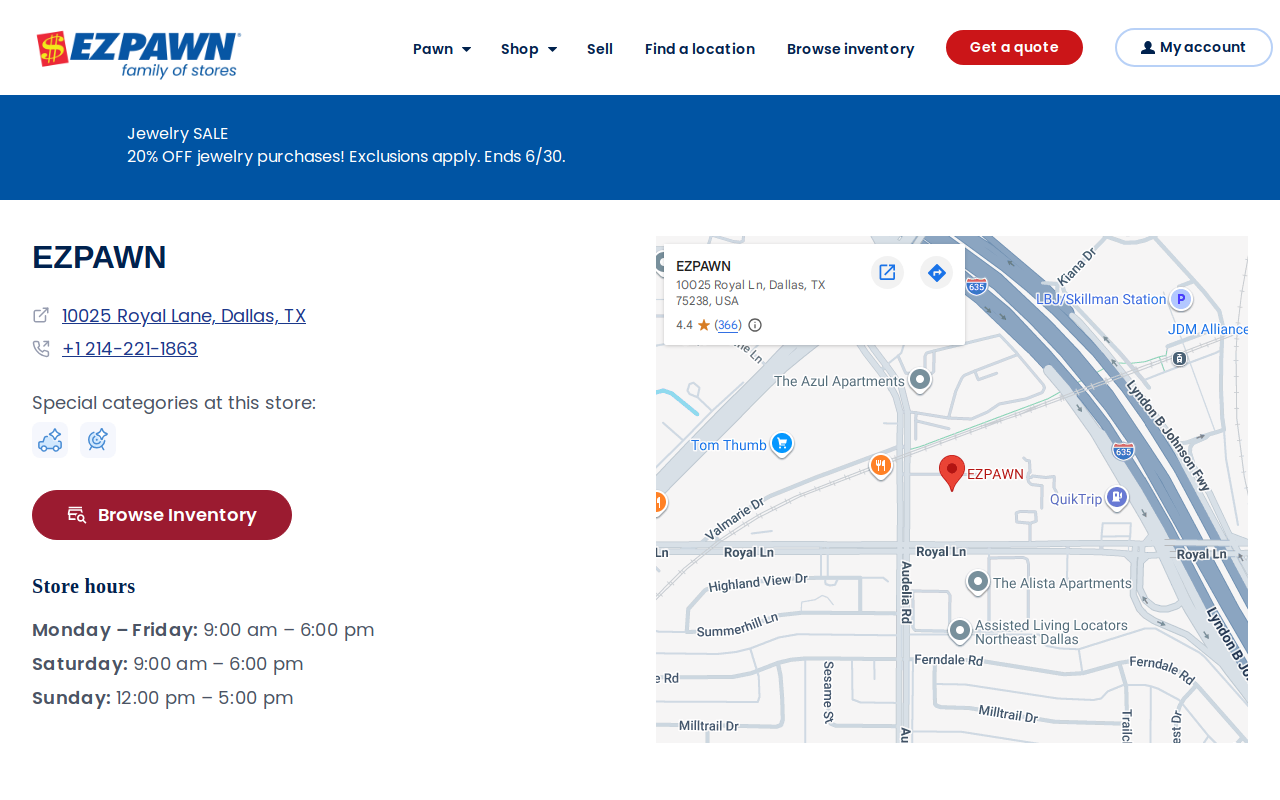Image resolution: width=1280 pixels, height=800 pixels.
Task: Click the EZPAWN family of stores logo
Action: (x=139, y=54)
